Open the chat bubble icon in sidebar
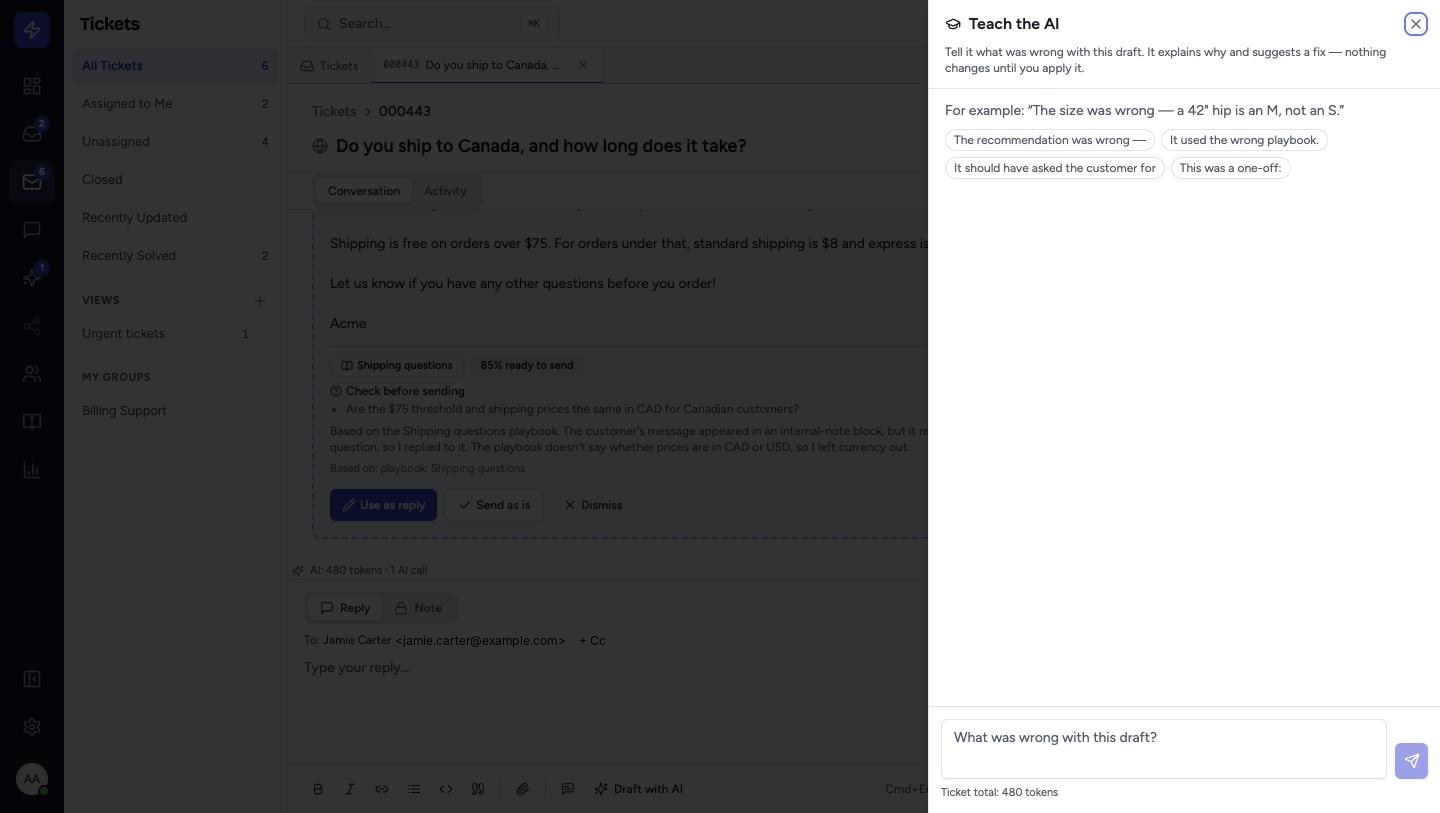 click(32, 230)
